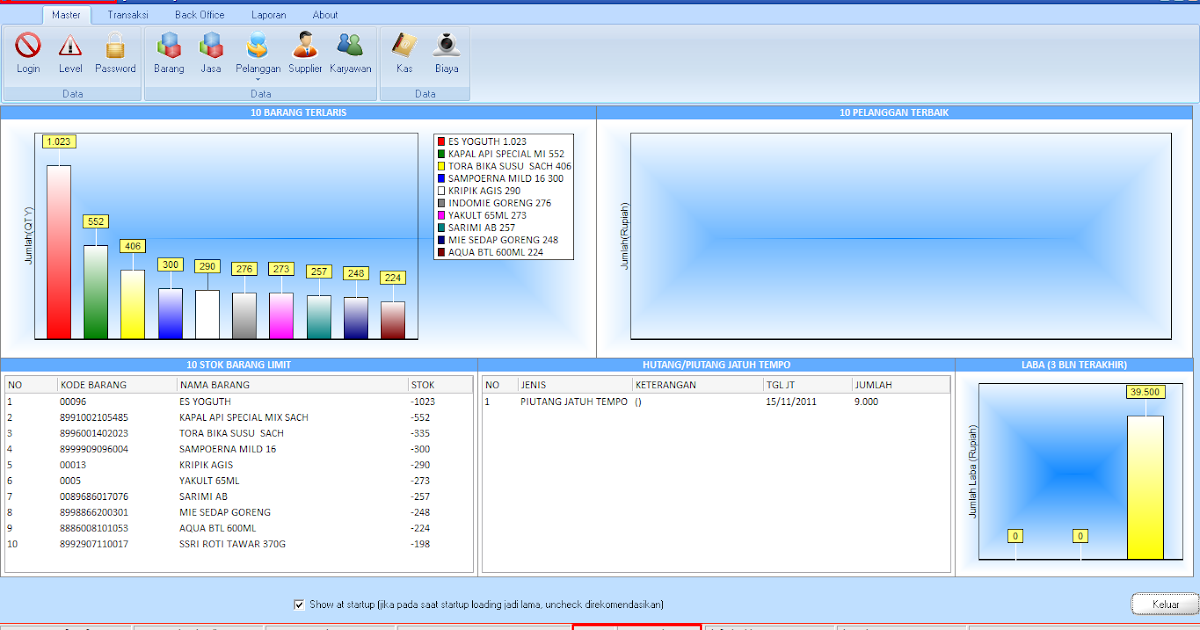
Task: Select the YAKULT 65ML stock row
Action: [x=238, y=480]
